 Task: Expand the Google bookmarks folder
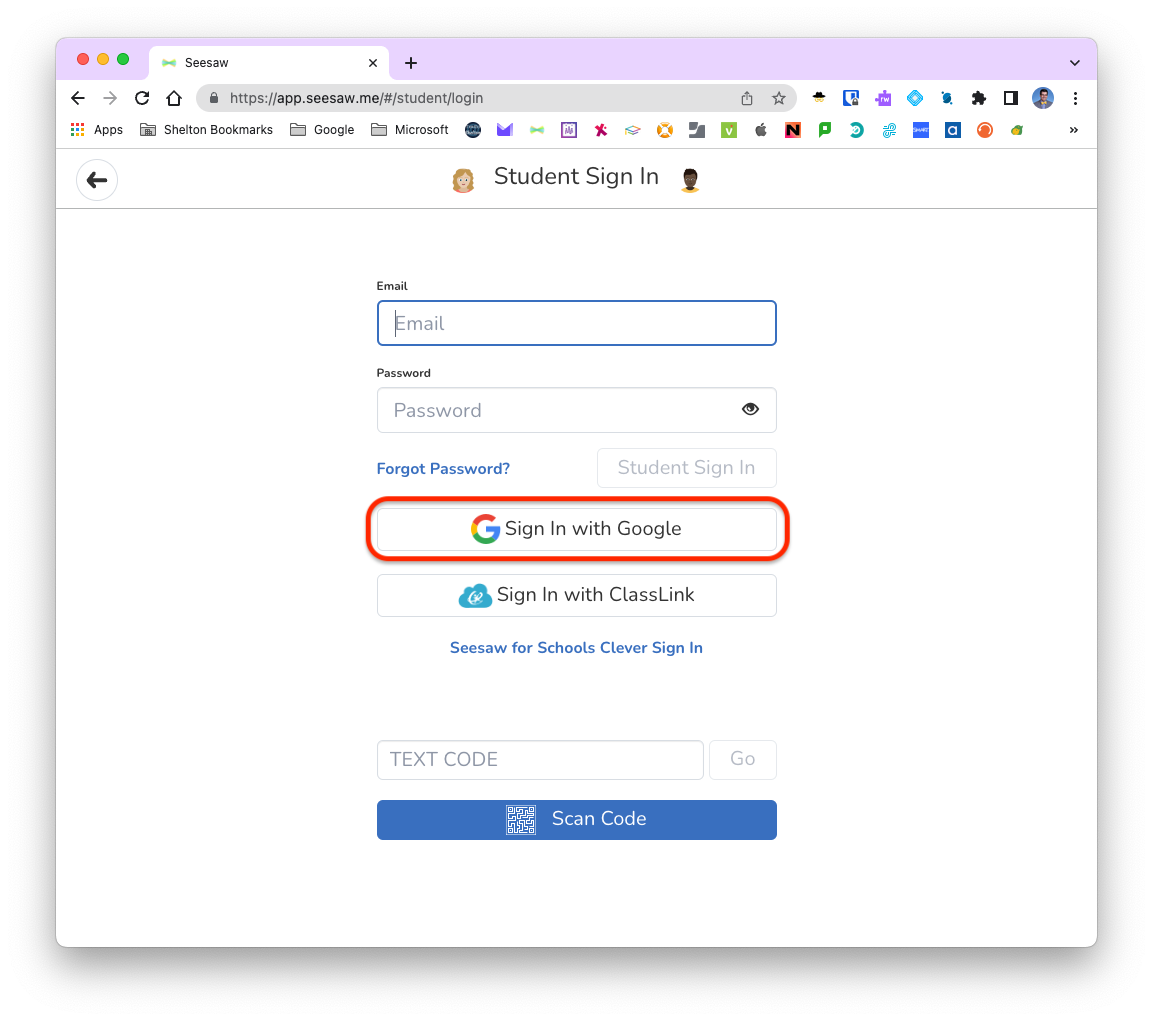pyautogui.click(x=322, y=130)
